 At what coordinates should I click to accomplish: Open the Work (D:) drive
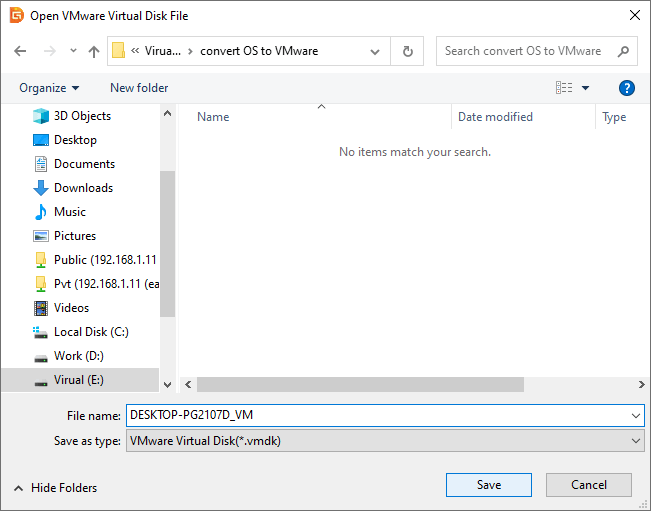click(x=78, y=356)
